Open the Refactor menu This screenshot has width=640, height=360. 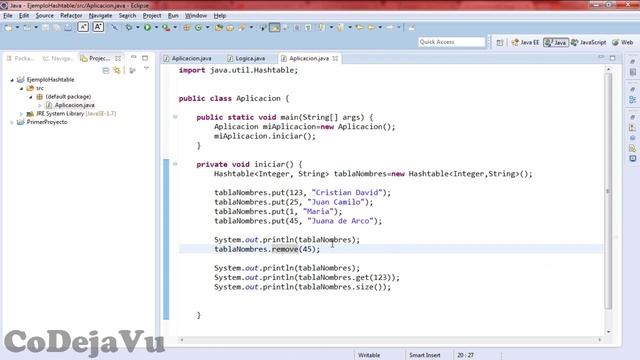(71, 16)
